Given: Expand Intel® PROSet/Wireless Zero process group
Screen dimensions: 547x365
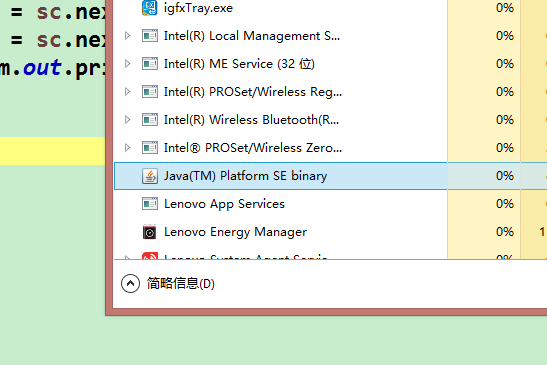Looking at the screenshot, I should (128, 148).
